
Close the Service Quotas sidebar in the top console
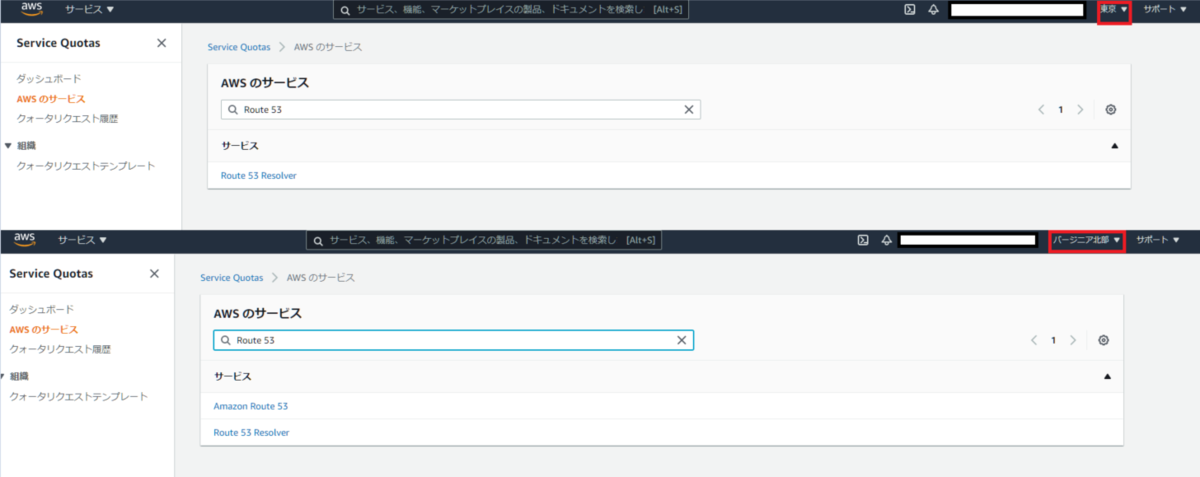(x=162, y=43)
